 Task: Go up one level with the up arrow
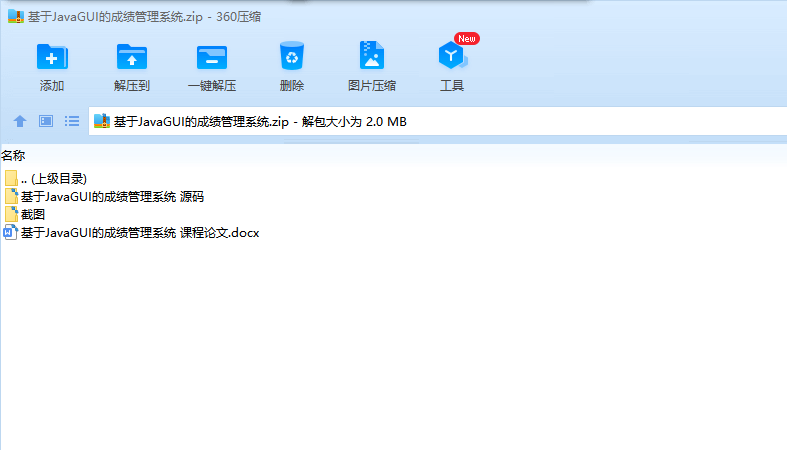tap(20, 121)
